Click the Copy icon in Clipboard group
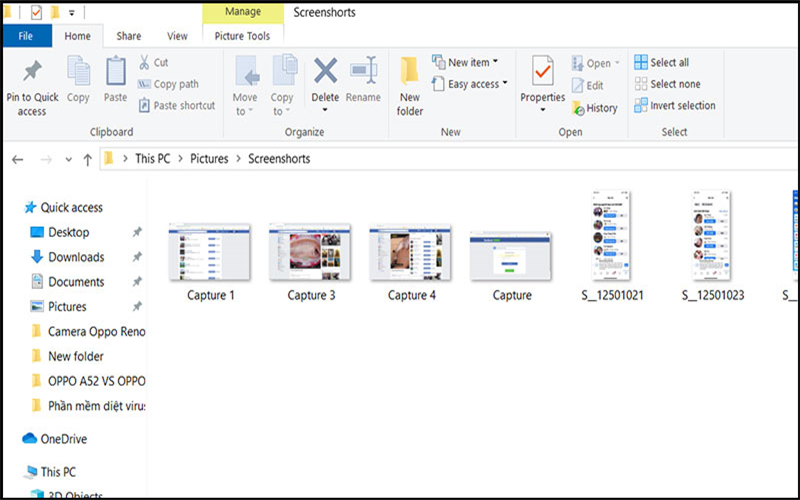 [x=79, y=71]
